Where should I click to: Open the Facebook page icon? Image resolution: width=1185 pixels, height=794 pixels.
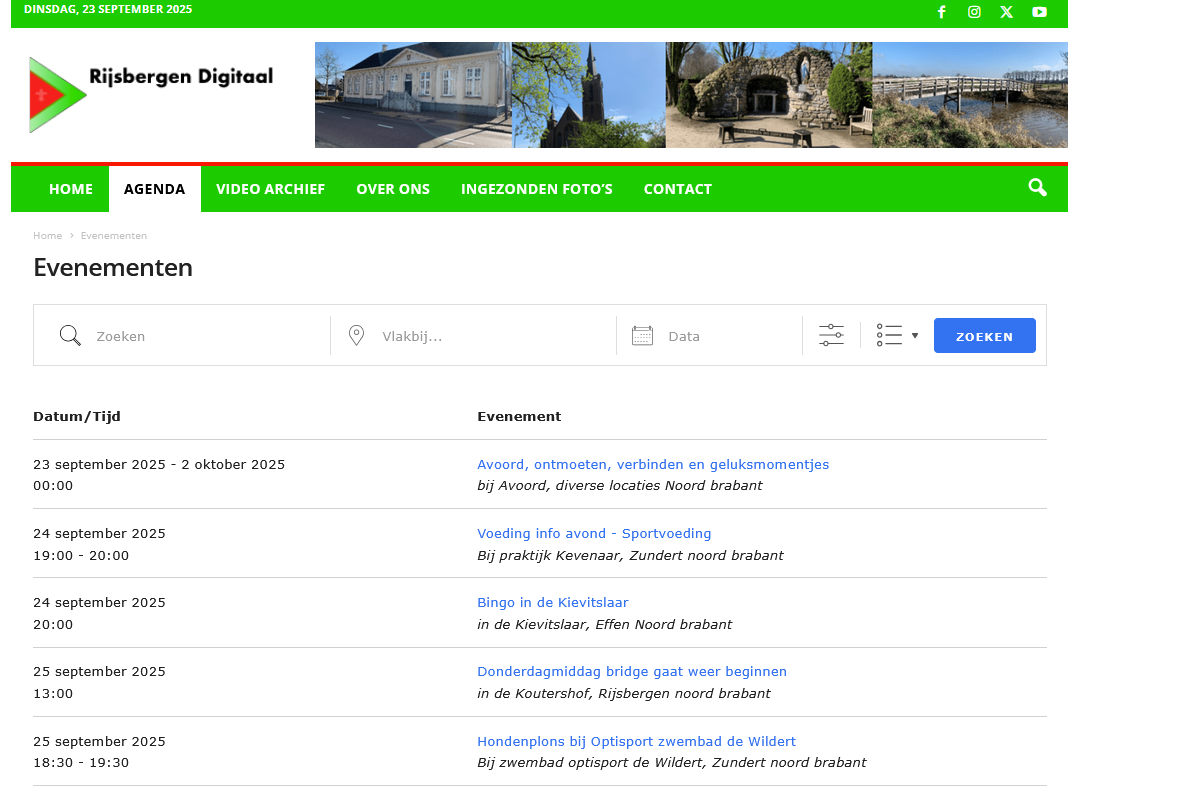point(941,12)
